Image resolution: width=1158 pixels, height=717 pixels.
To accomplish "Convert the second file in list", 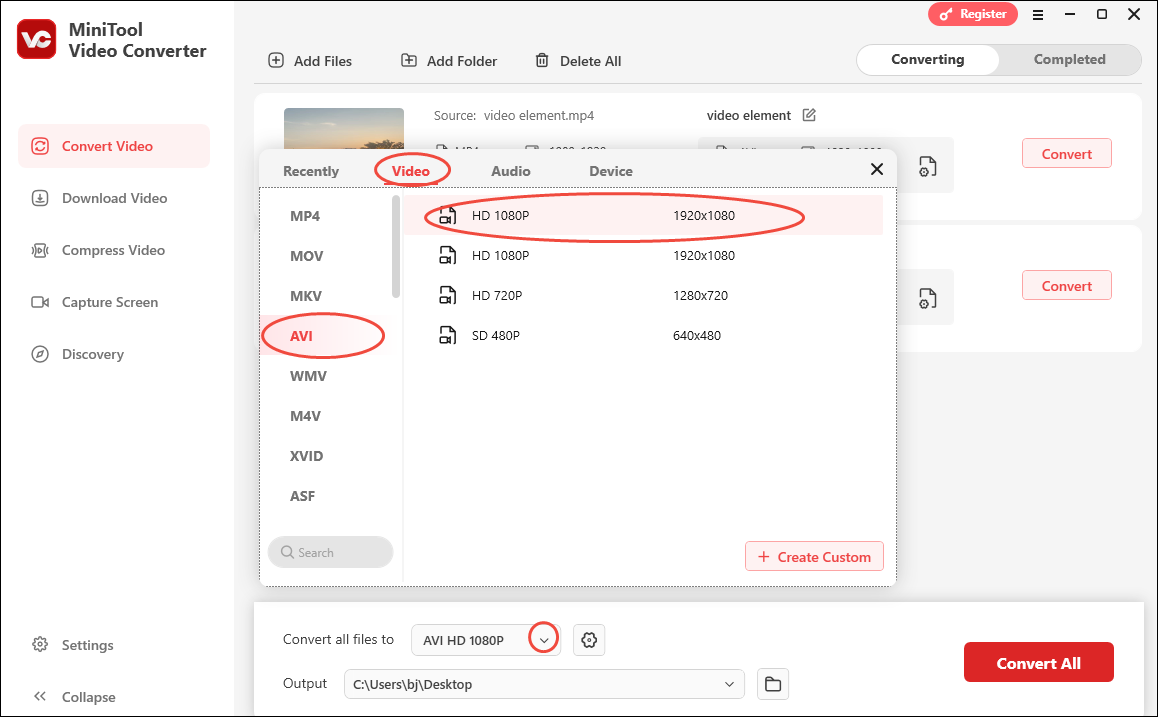I will click(x=1066, y=286).
